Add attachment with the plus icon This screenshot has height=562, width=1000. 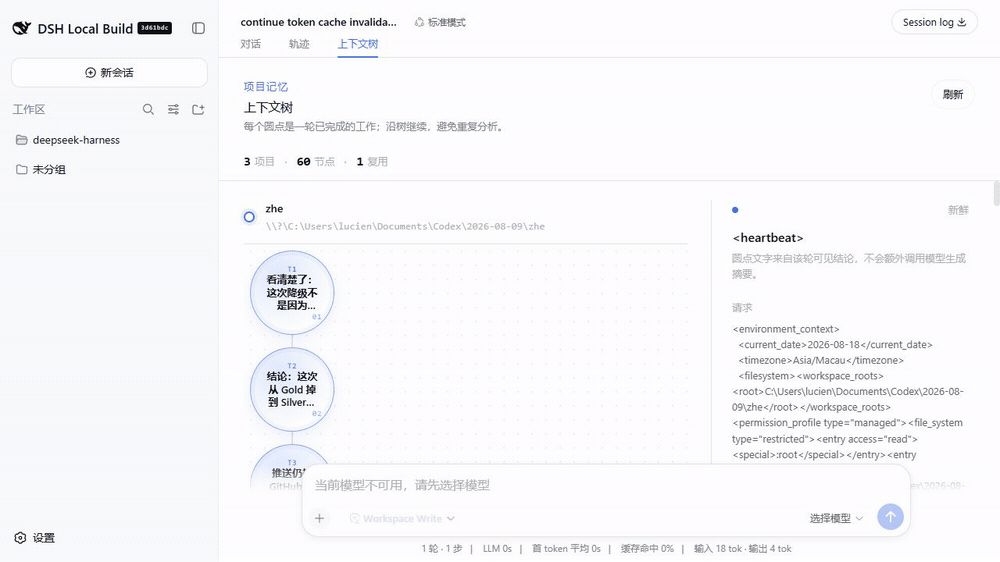click(320, 518)
